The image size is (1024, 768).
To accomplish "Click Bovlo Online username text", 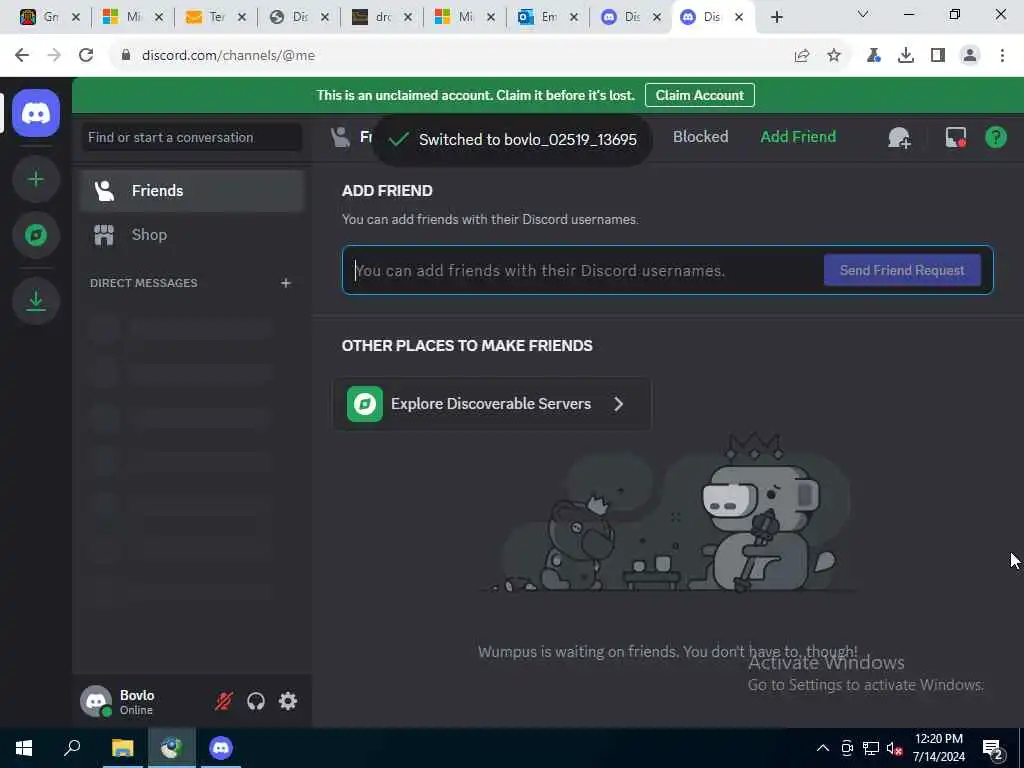I will click(x=136, y=702).
